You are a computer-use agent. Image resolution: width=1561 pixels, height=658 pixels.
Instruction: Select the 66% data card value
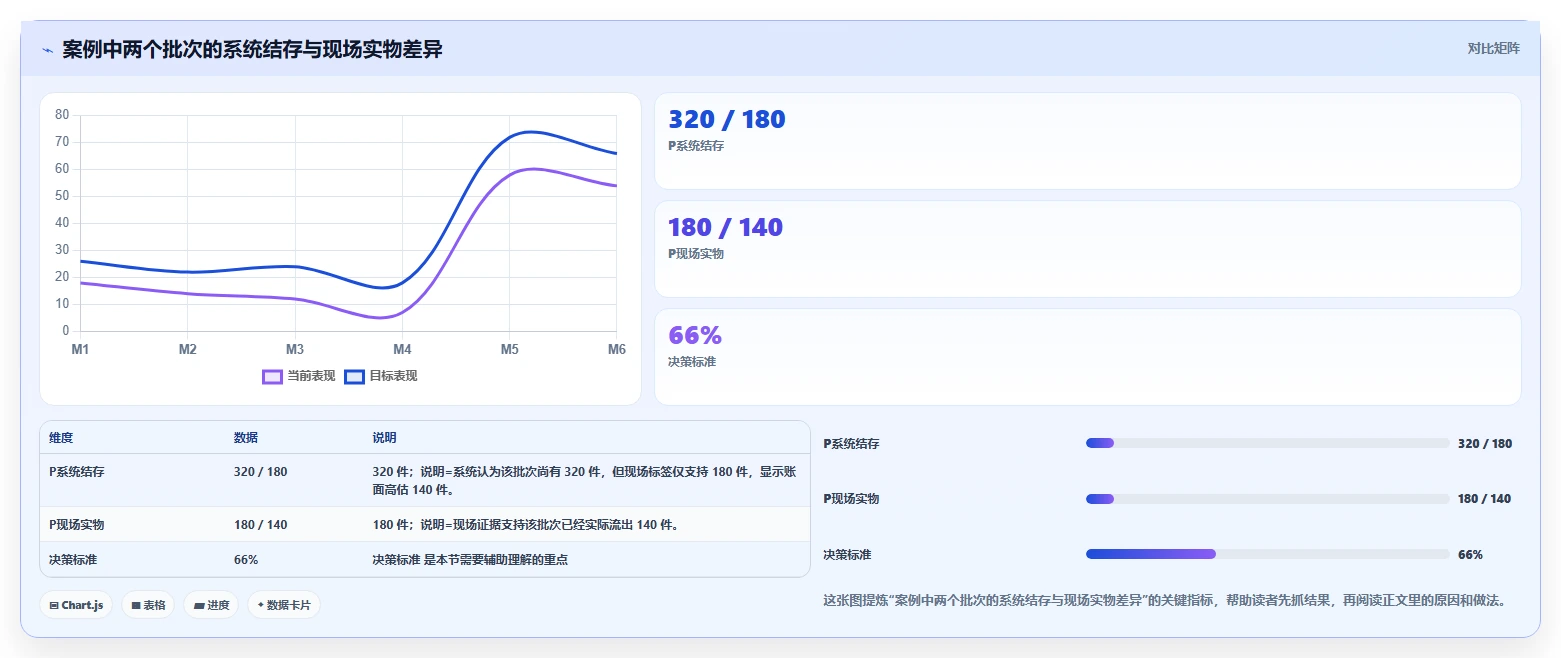click(695, 336)
